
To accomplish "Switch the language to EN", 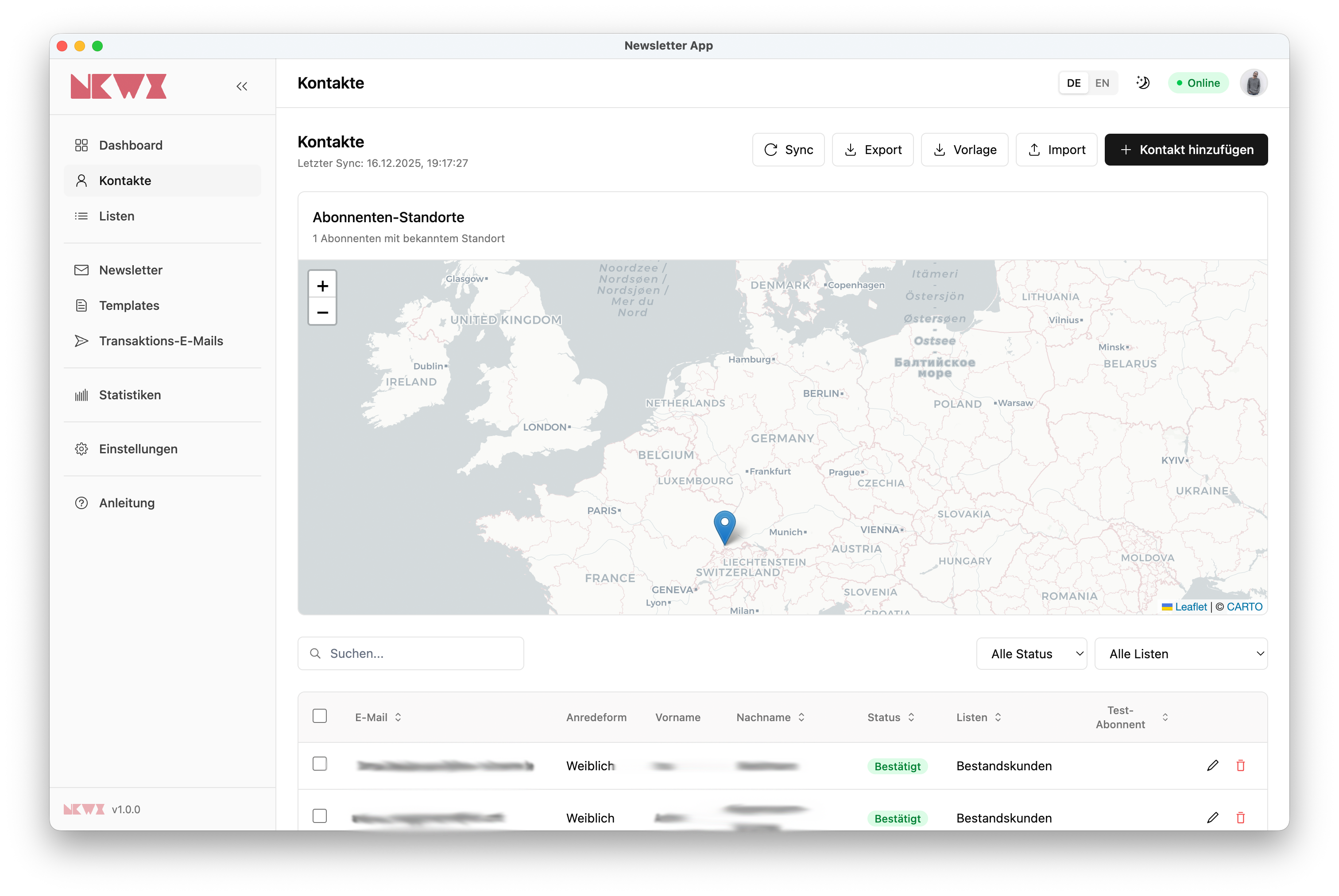I will point(1102,83).
